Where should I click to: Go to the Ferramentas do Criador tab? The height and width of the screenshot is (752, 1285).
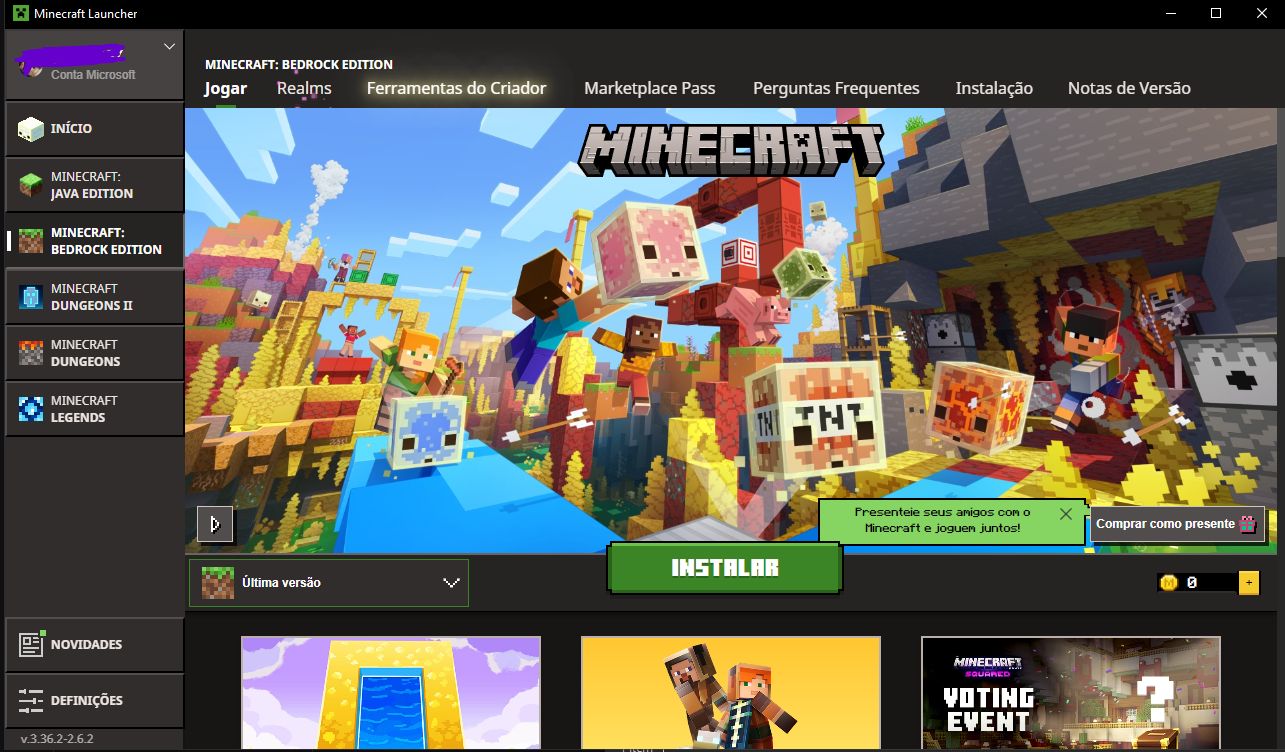tap(457, 88)
